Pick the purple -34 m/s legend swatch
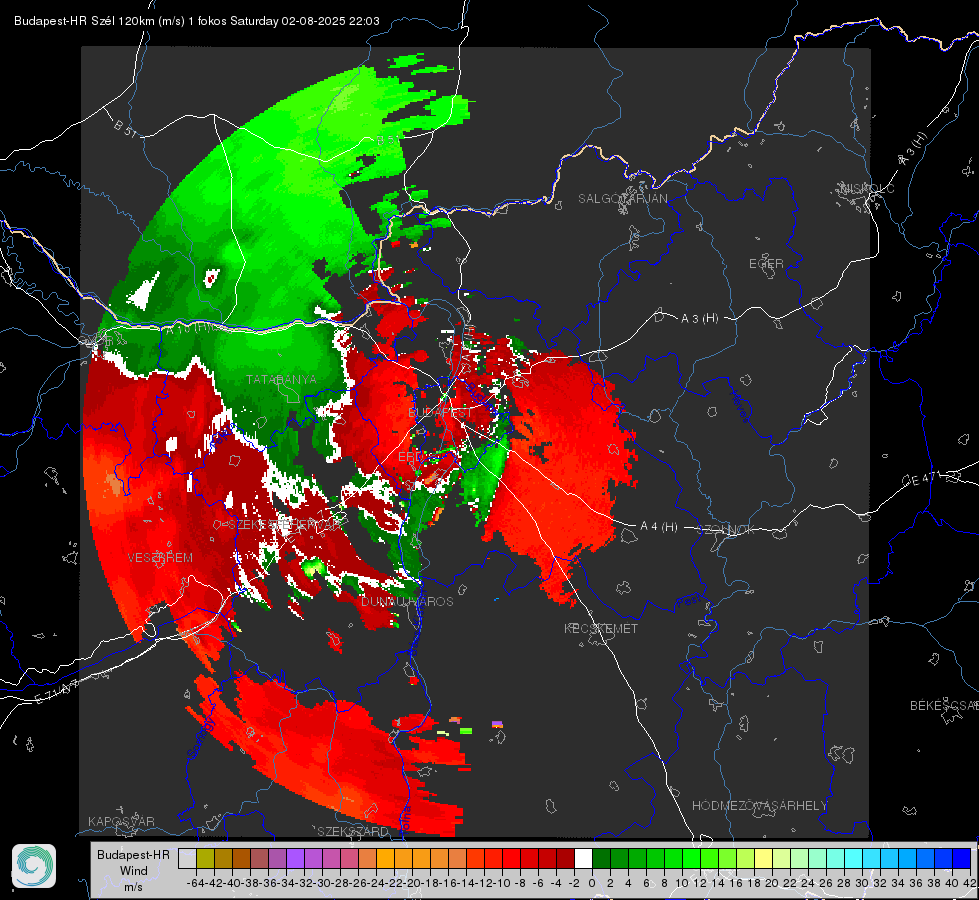Viewport: 979px width, 900px height. coord(295,858)
